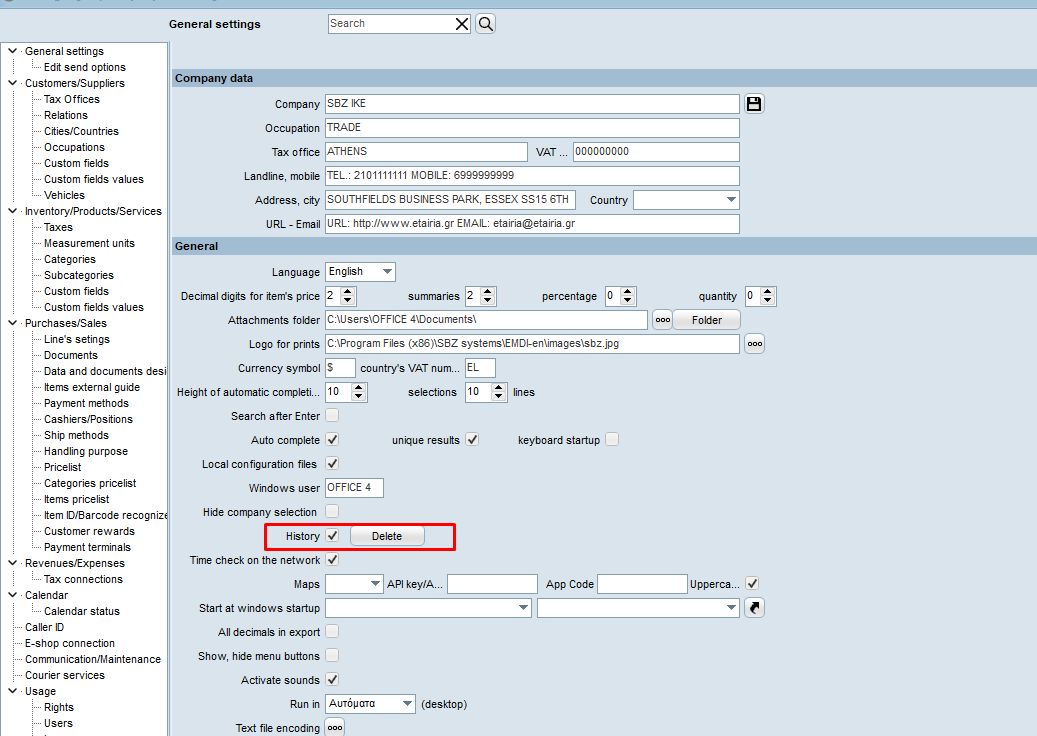Collapse the General settings tree node
The image size is (1037, 736).
12,51
